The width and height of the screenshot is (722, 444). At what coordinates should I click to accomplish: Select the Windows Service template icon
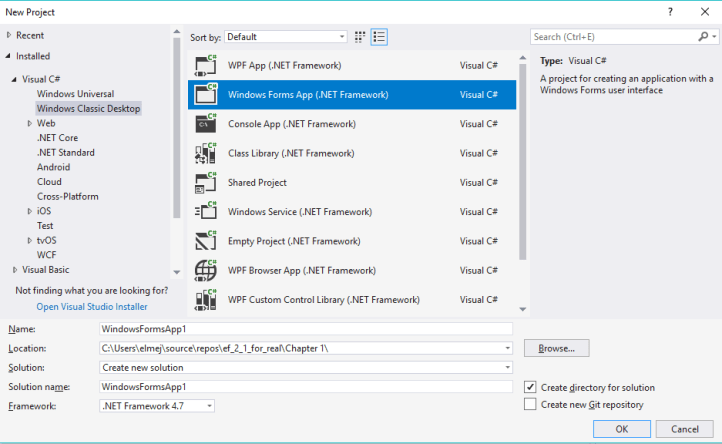click(x=205, y=212)
